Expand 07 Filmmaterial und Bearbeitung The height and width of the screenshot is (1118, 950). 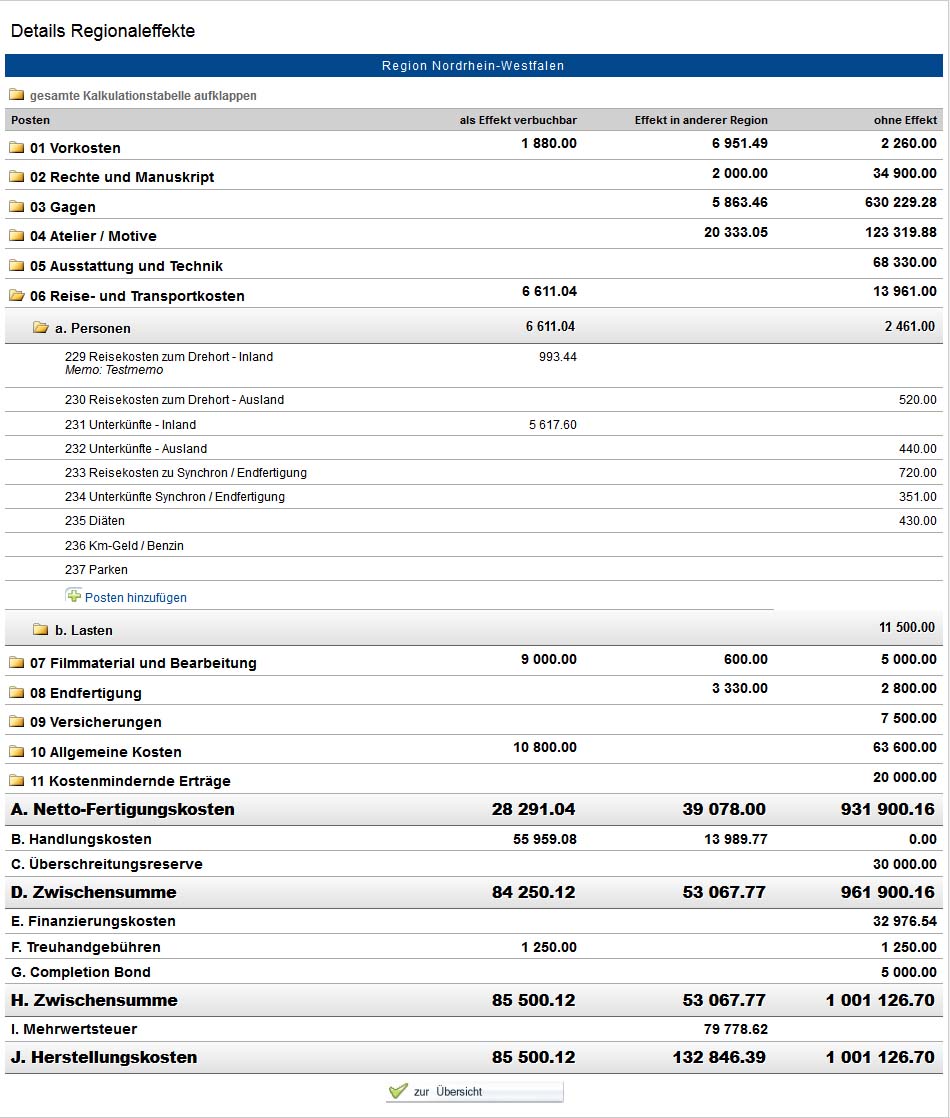coord(143,663)
